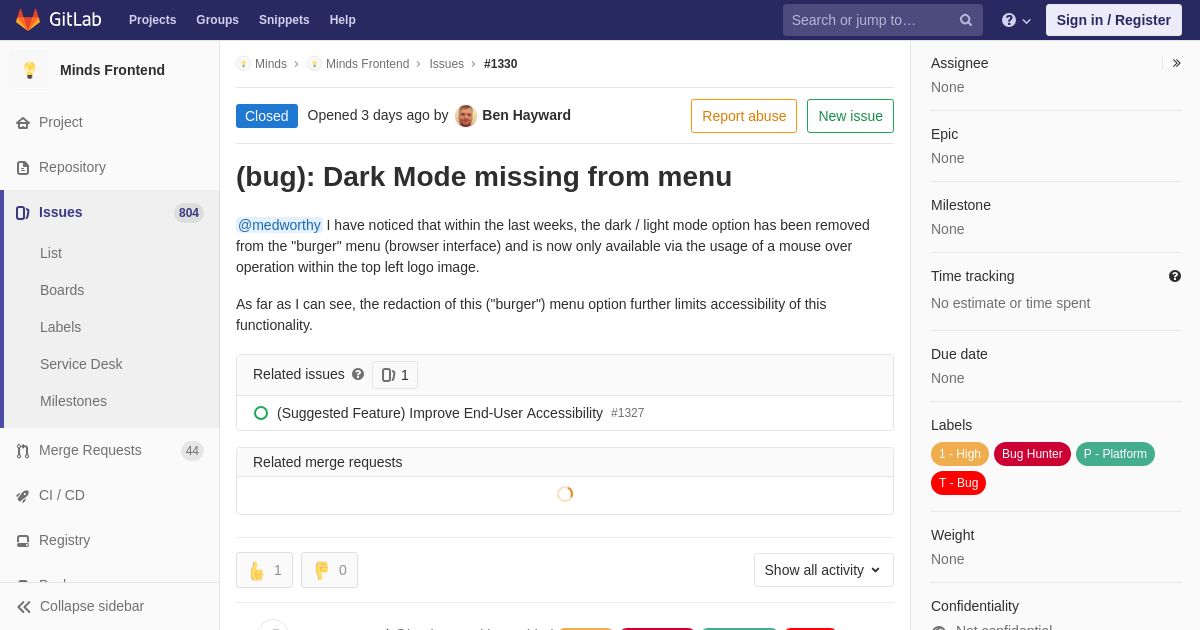Click the #1327 issue reference
Viewport: 1200px width, 630px height.
(x=628, y=413)
